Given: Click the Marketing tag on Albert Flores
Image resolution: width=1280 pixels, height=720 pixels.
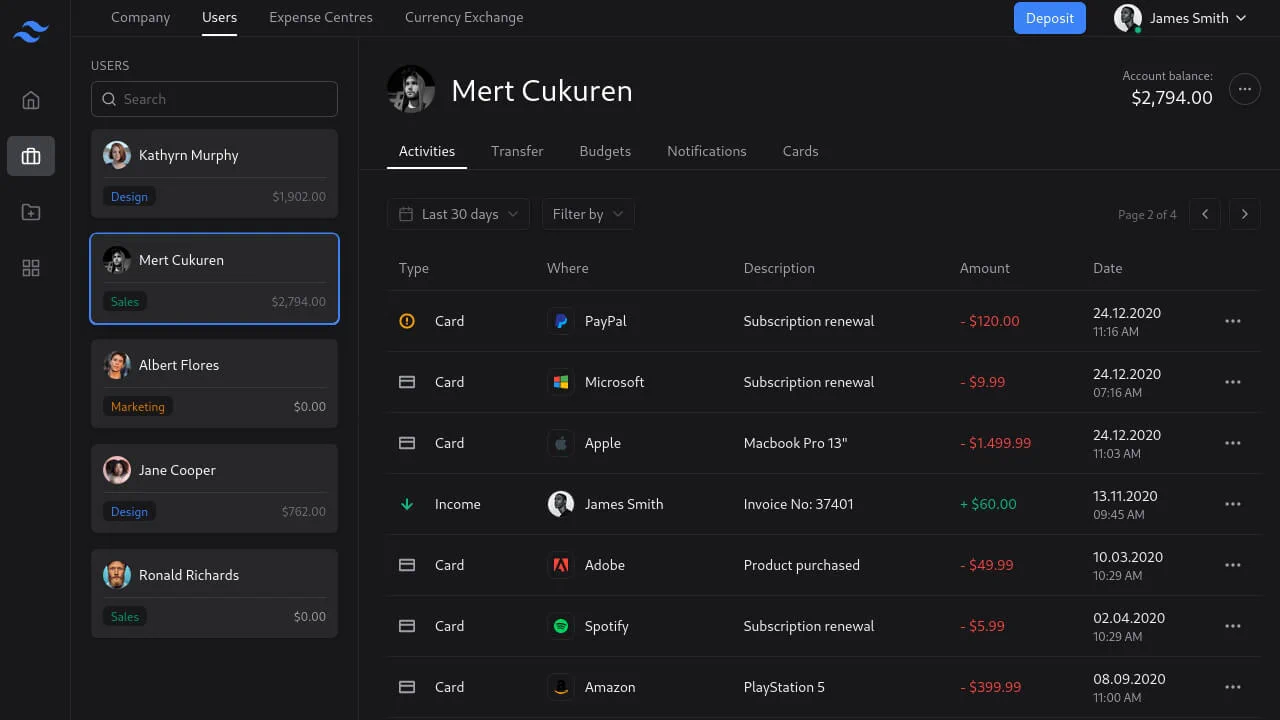Looking at the screenshot, I should coord(138,407).
